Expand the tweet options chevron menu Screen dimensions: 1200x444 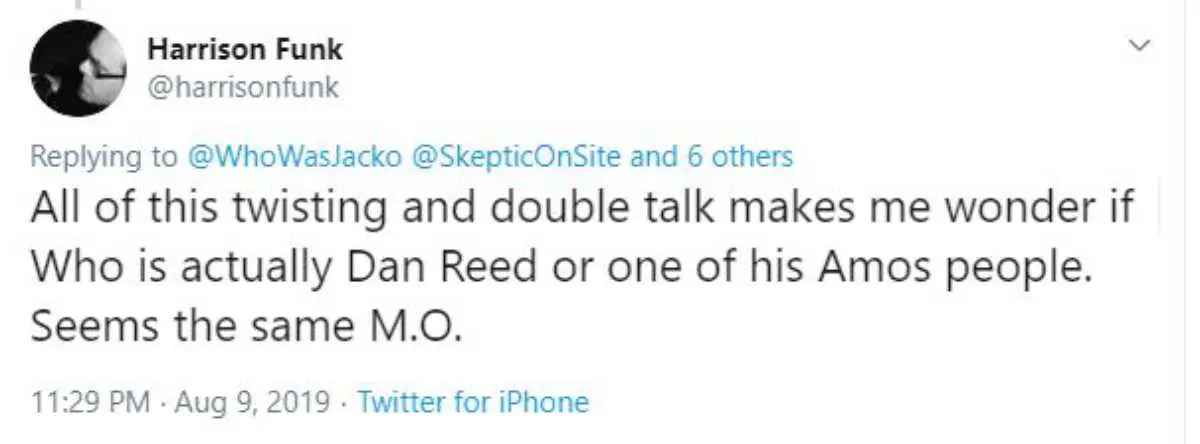1137,45
